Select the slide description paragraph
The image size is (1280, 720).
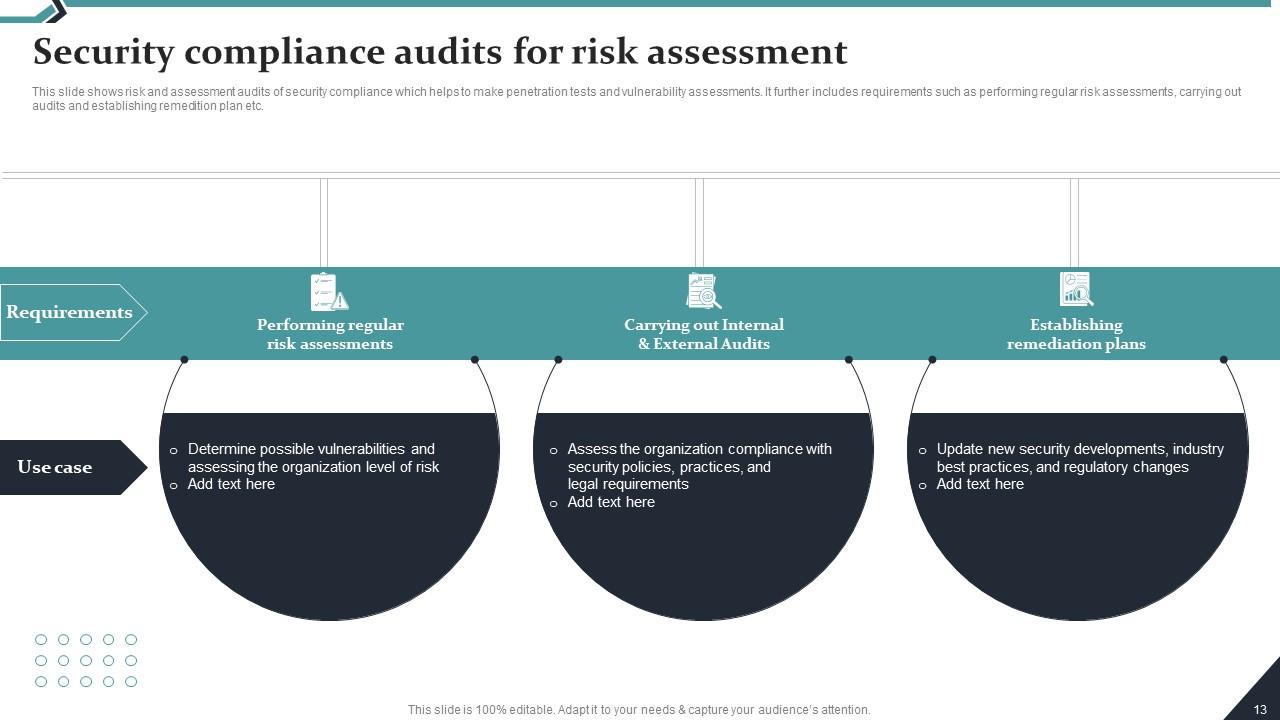coord(636,98)
